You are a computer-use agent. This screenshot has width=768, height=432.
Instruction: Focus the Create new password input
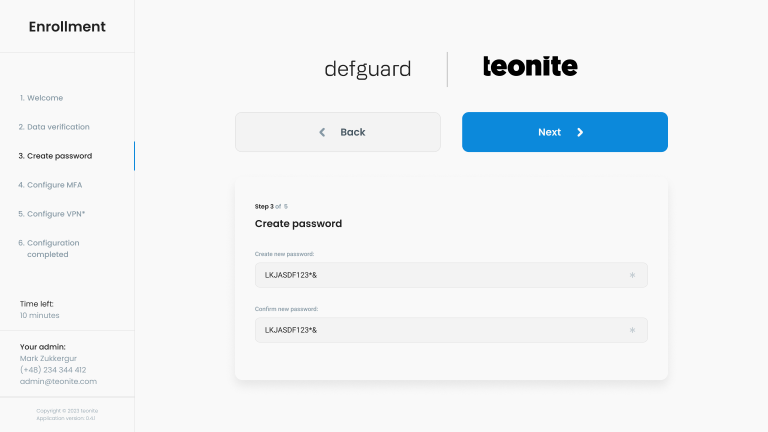[440, 275]
